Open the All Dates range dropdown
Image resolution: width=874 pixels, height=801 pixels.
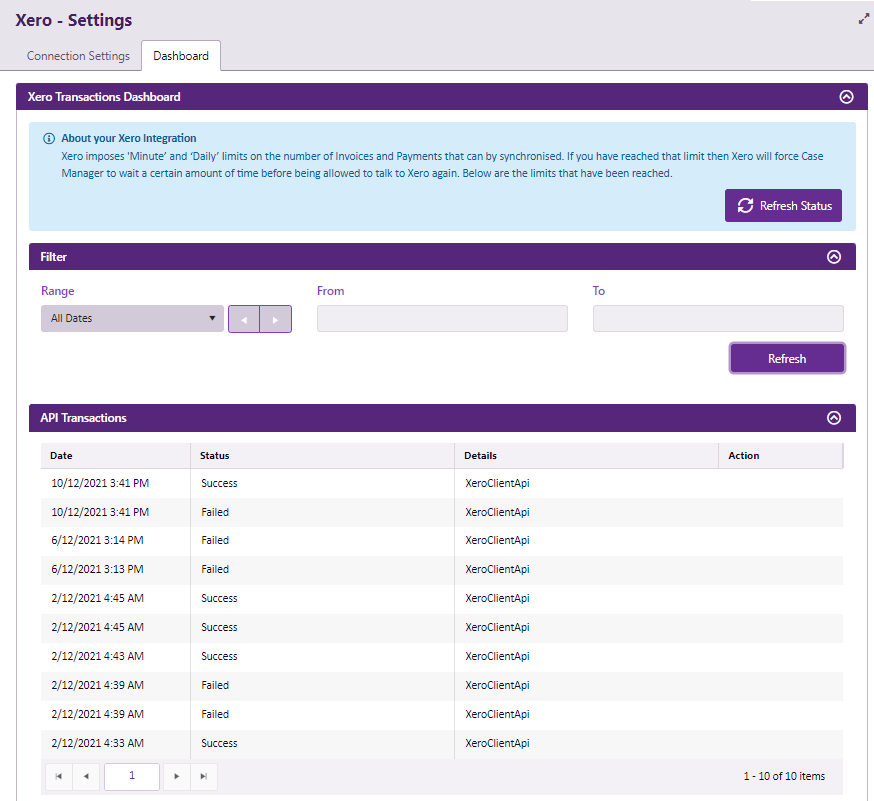[x=132, y=319]
